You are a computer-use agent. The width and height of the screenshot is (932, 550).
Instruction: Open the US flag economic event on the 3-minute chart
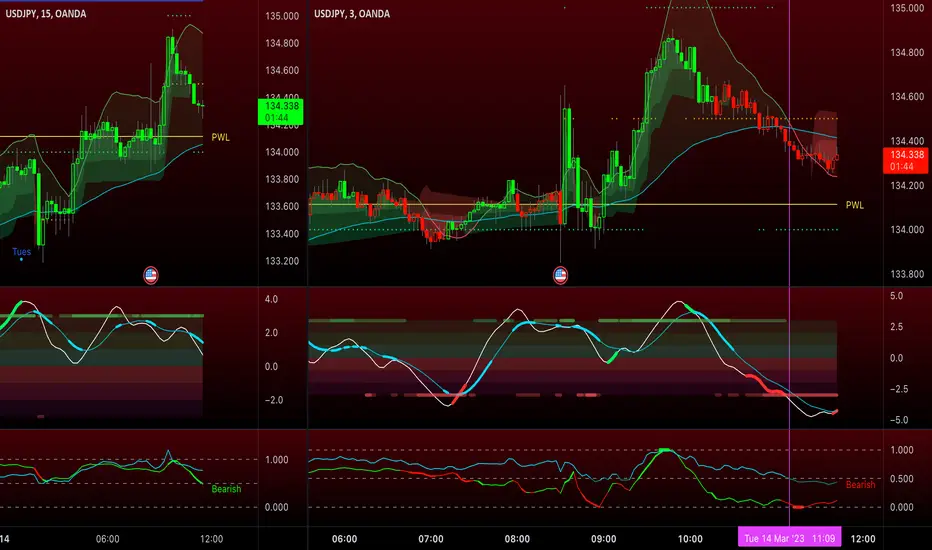[x=560, y=275]
